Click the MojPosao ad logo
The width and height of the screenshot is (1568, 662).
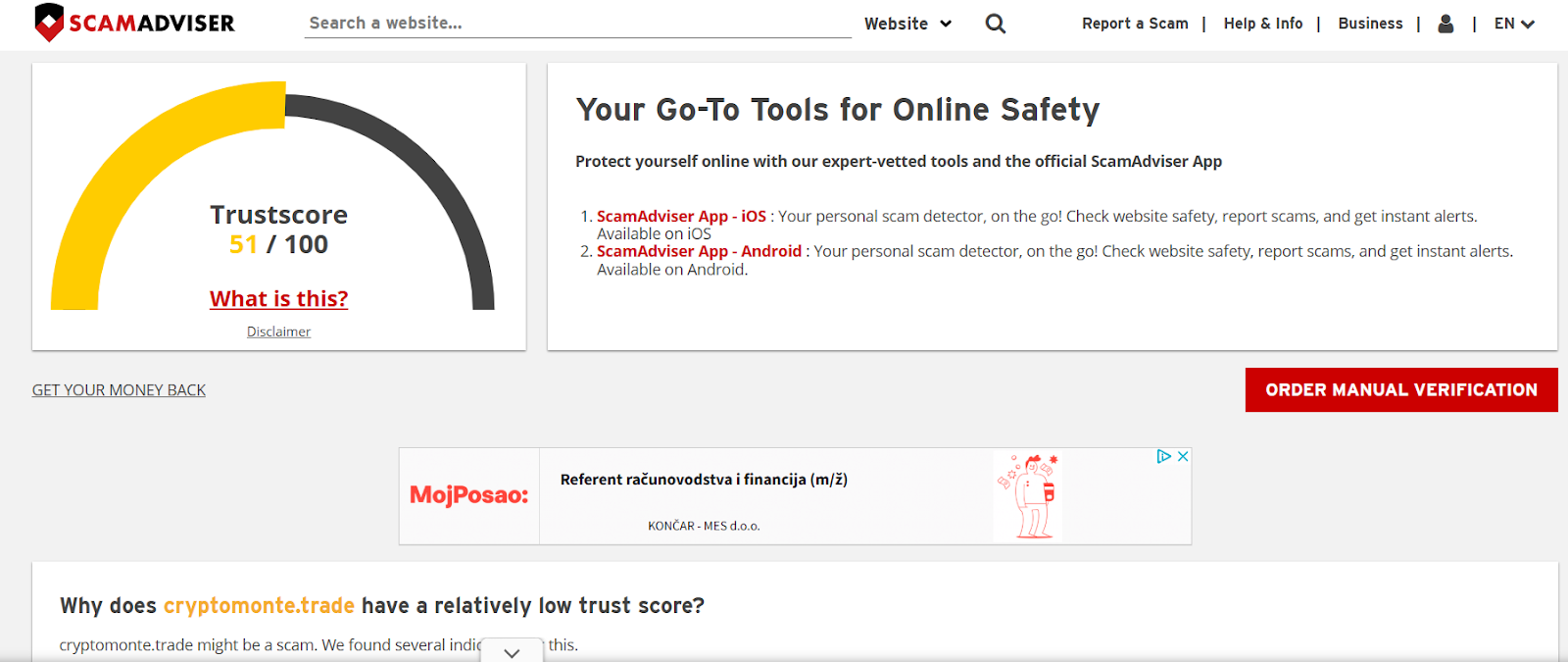point(468,495)
